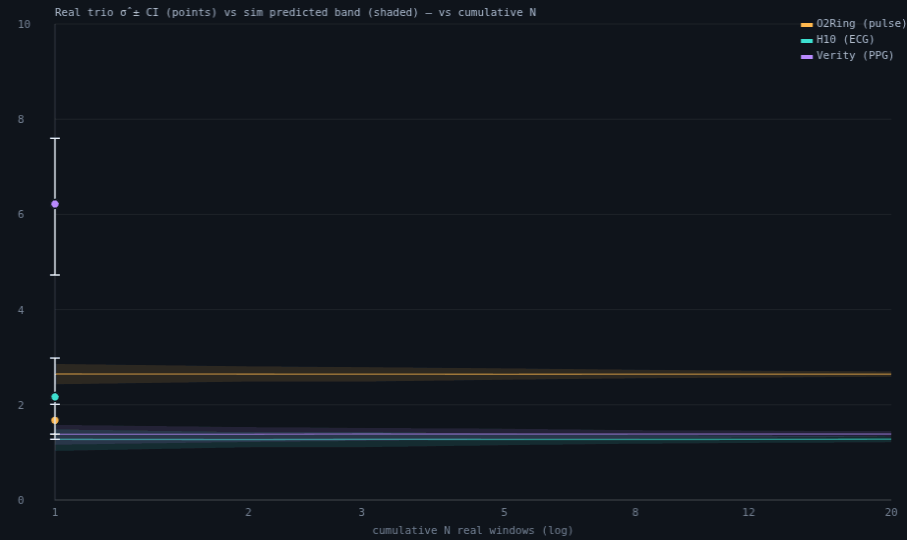Click the x-axis tick label 5
This screenshot has height=540, width=907.
[x=504, y=512]
